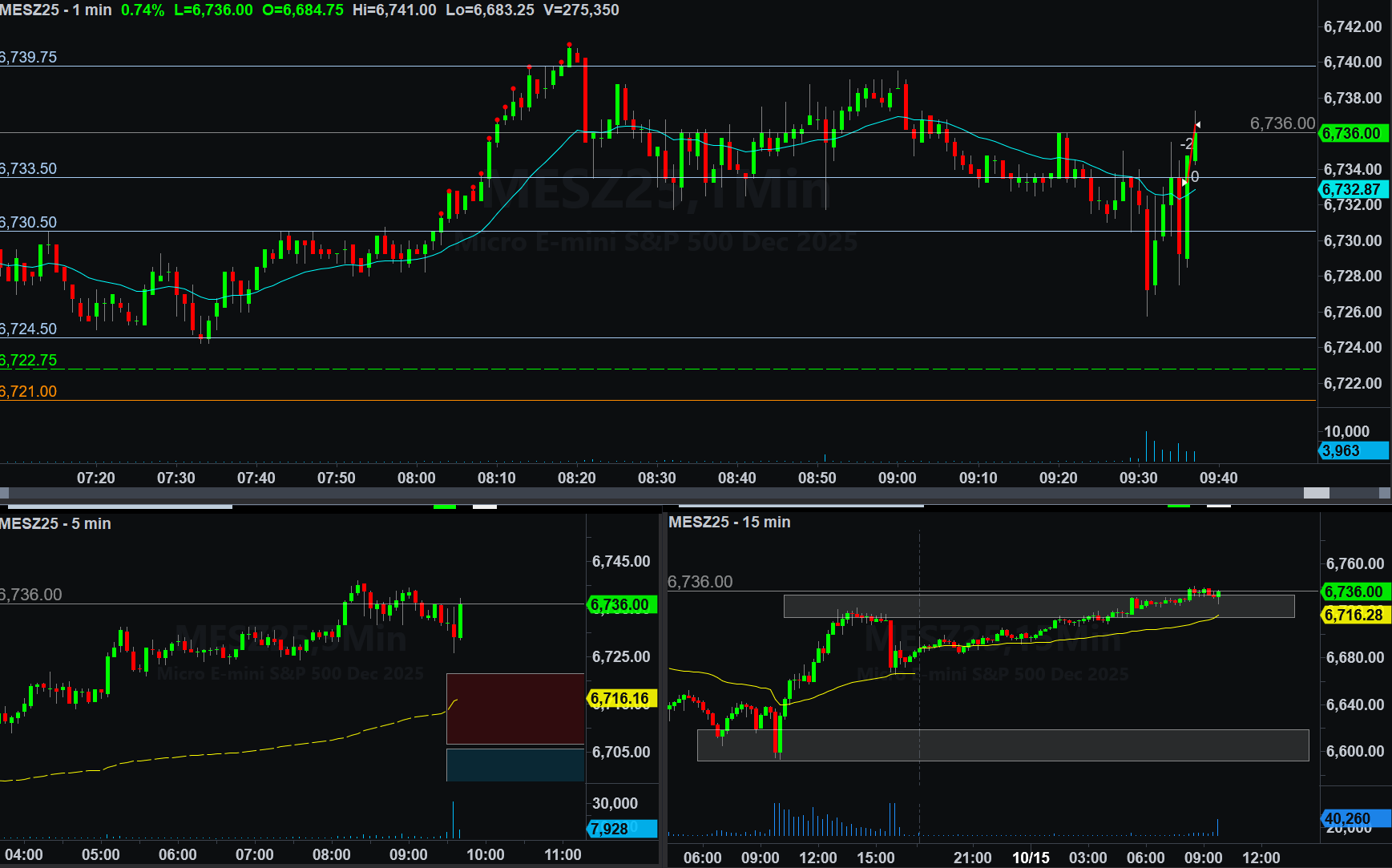Click the 1-min chart horizontal scrollbar thumb
Image resolution: width=1392 pixels, height=868 pixels.
(x=1316, y=493)
